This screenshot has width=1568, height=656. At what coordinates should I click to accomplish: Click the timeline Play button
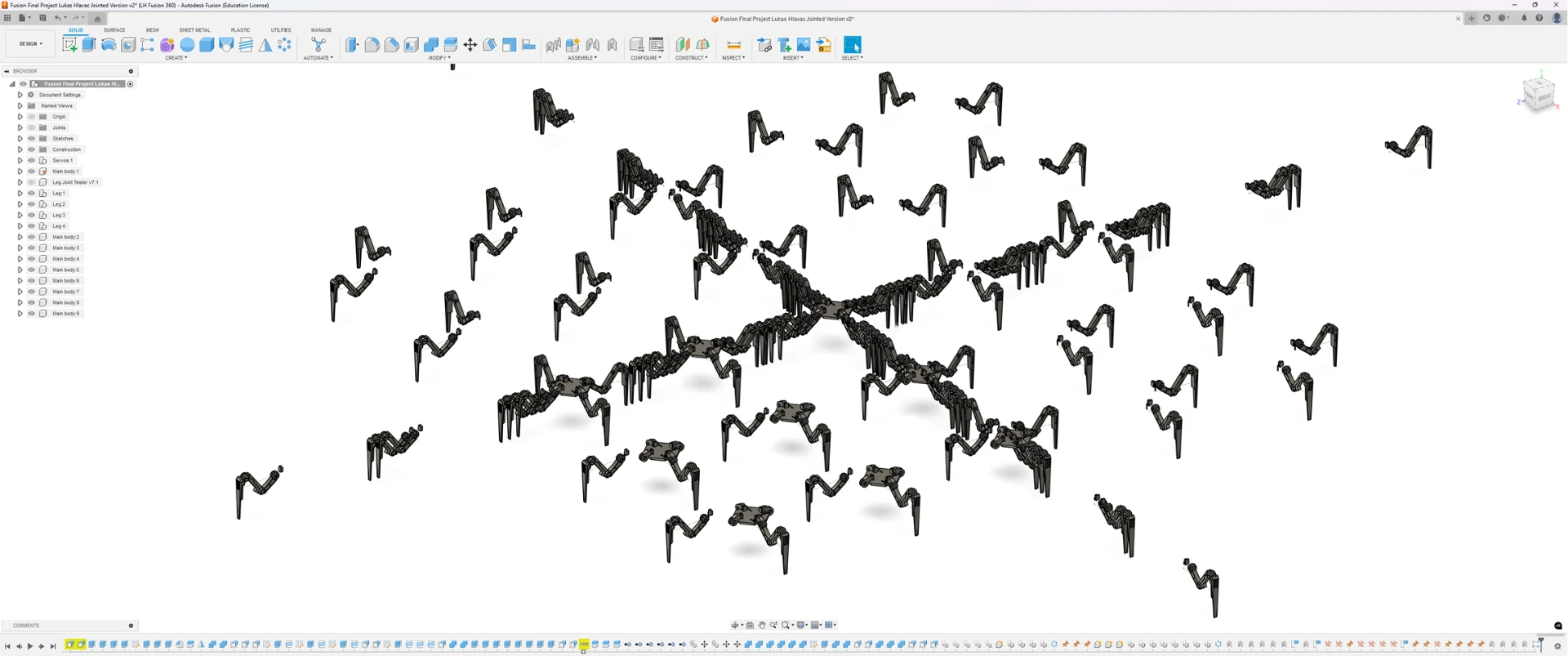pos(30,646)
